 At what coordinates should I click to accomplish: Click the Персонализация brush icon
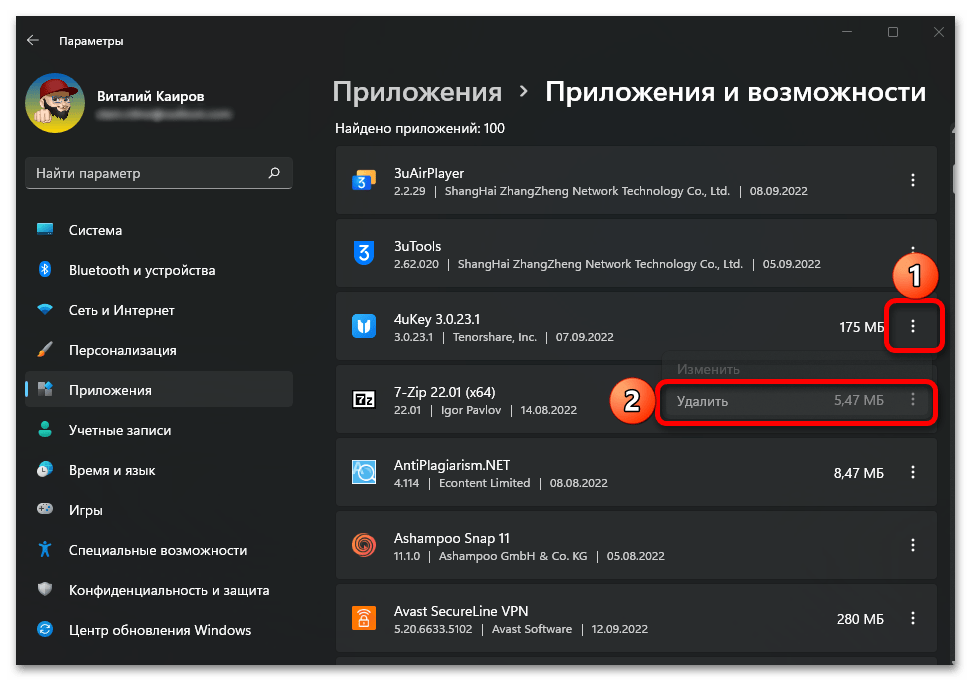point(45,349)
